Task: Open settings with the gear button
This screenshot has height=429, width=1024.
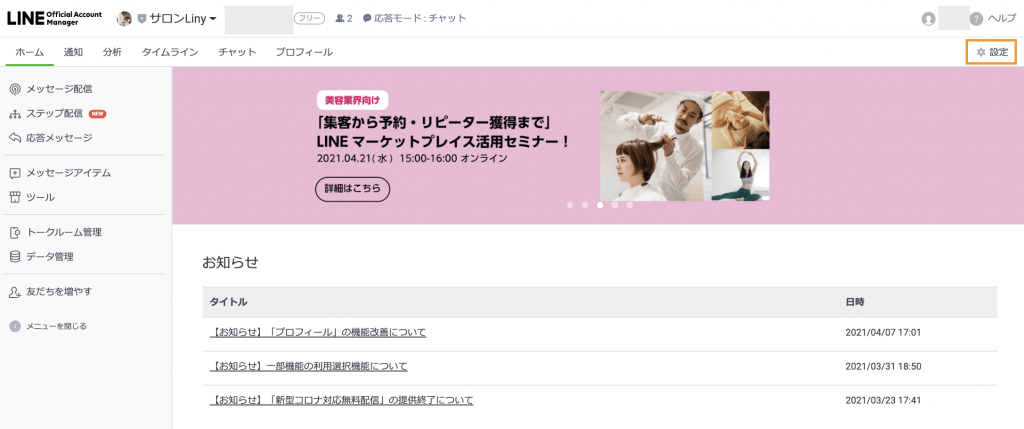Action: point(991,52)
